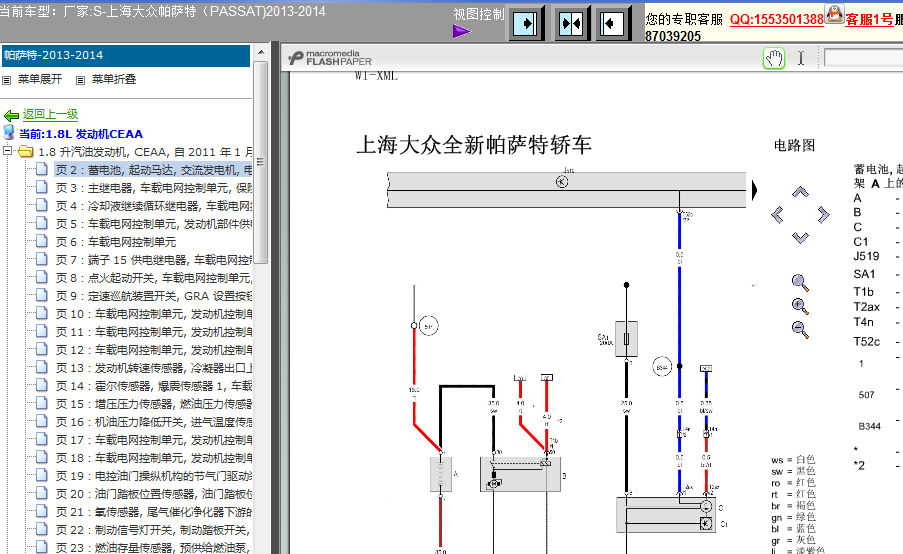The width and height of the screenshot is (903, 554).
Task: Click the green back arrow icon
Action: pyautogui.click(x=12, y=115)
